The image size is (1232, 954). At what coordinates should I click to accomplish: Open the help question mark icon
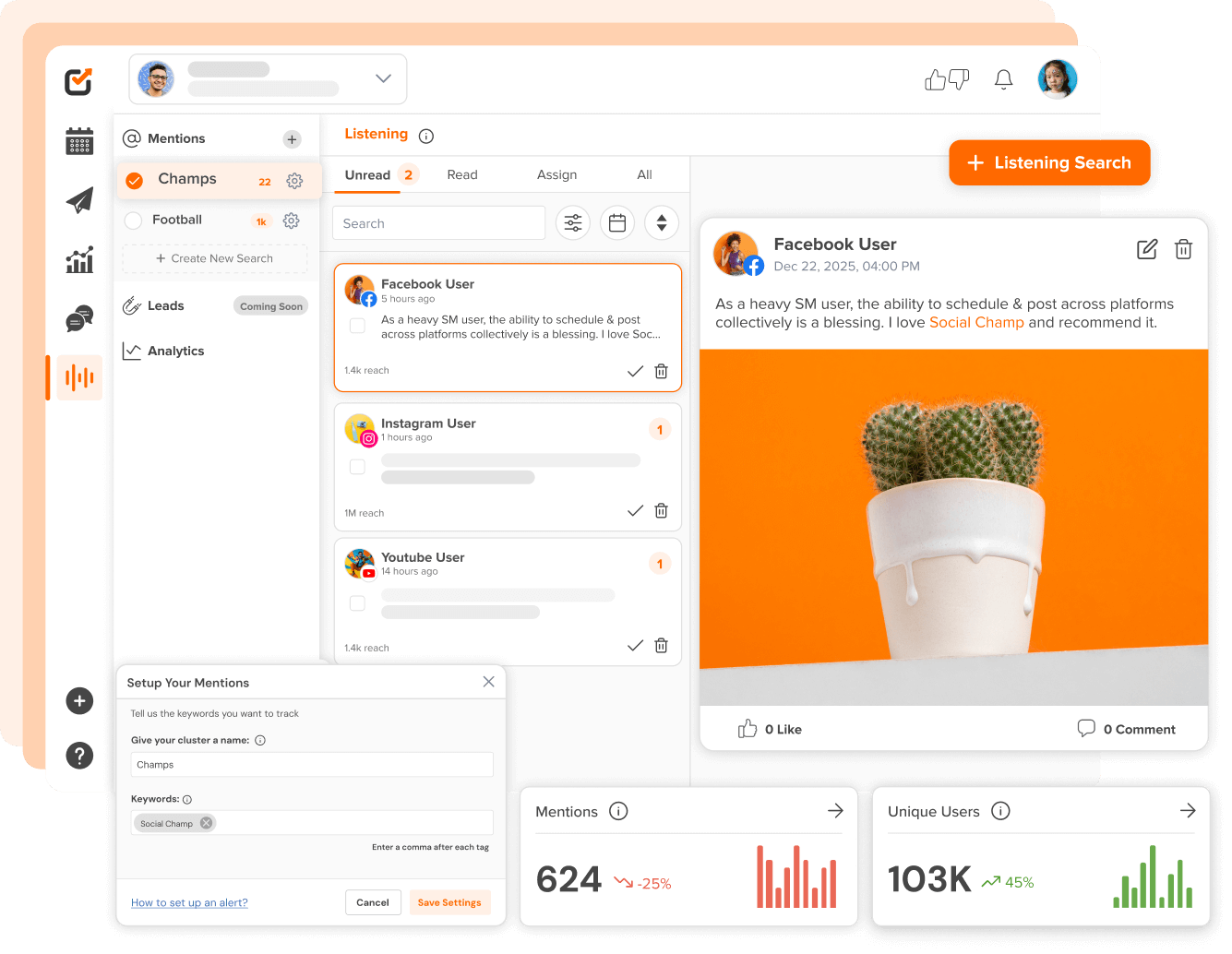pyautogui.click(x=79, y=756)
